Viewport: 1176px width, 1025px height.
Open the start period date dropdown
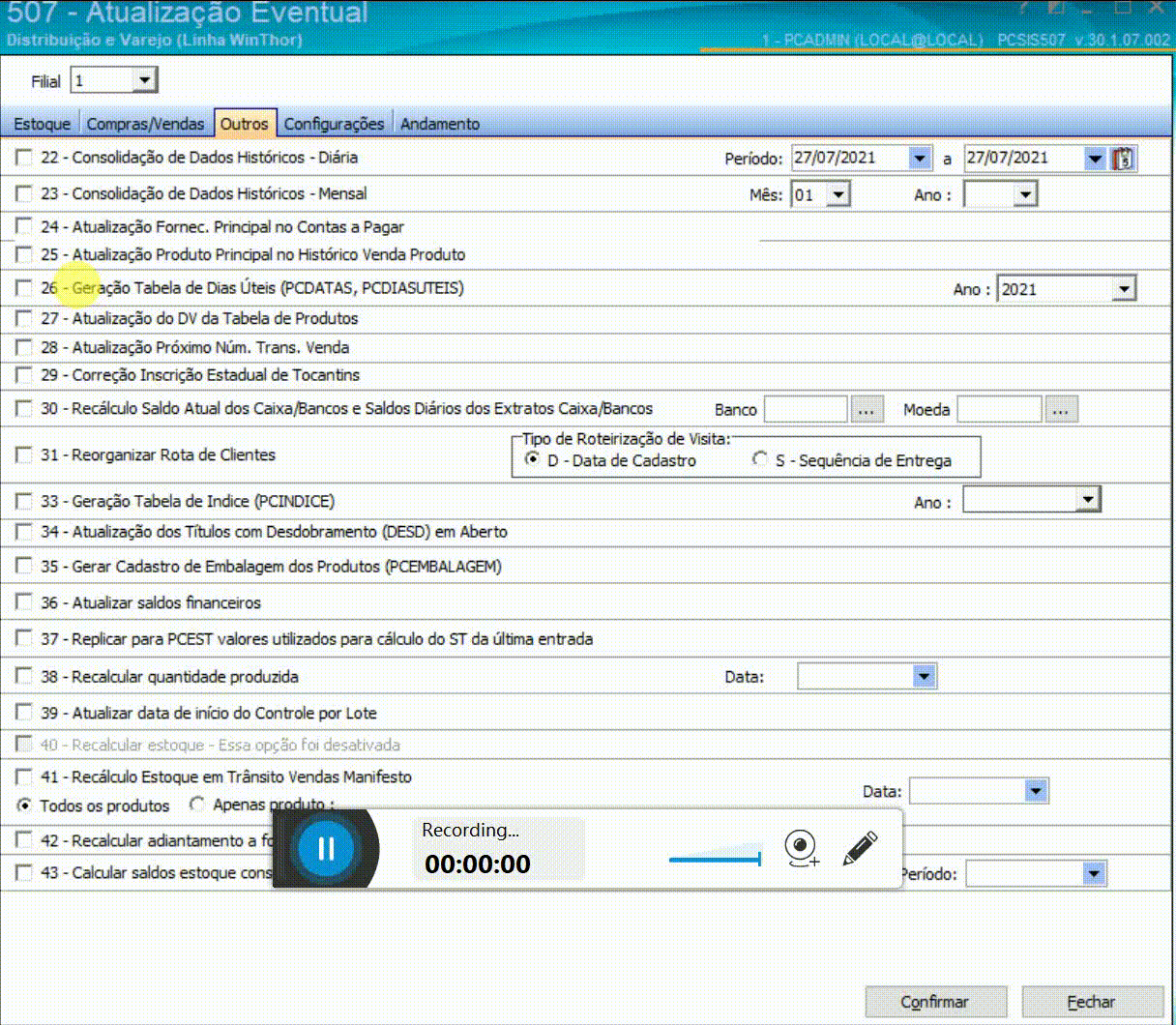click(920, 159)
